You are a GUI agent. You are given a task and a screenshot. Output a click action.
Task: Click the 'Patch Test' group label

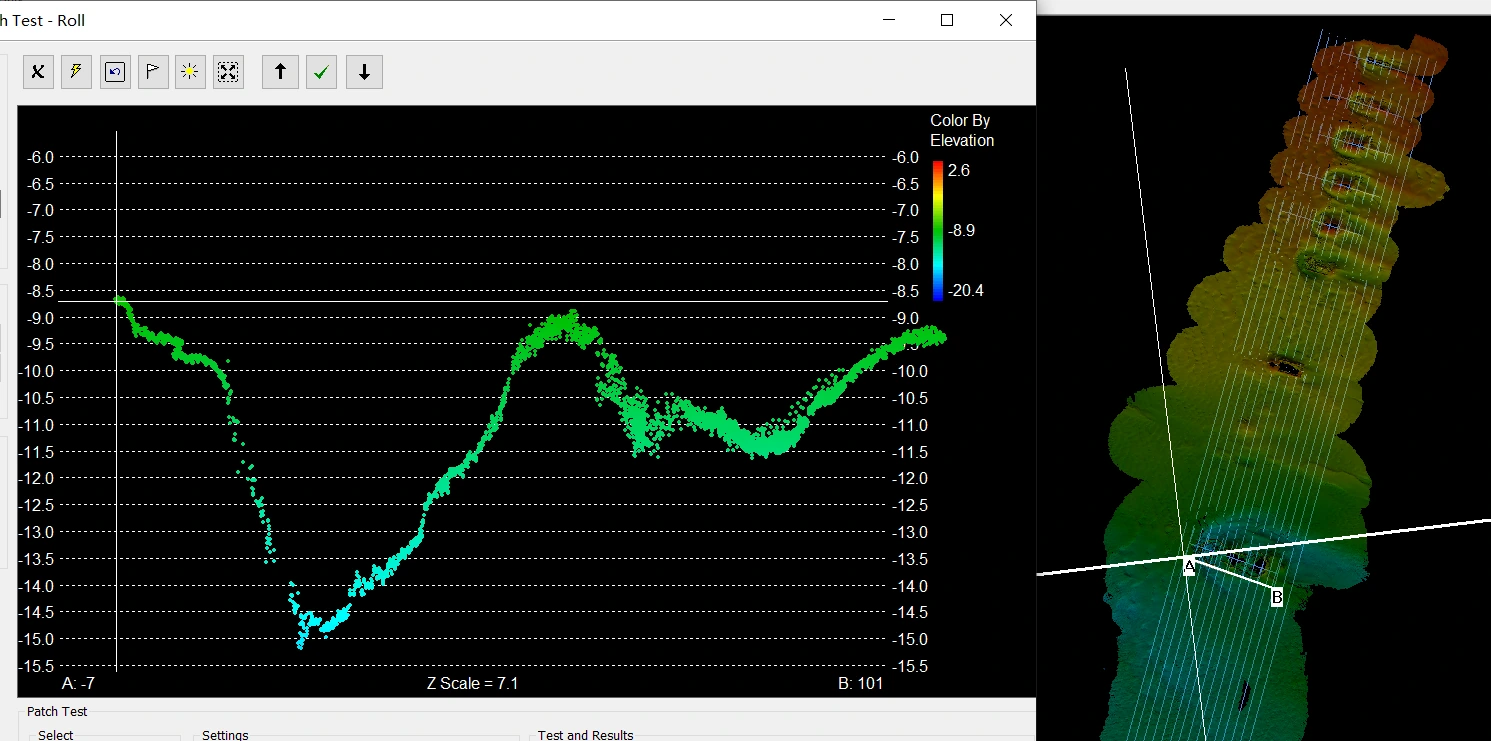pos(57,712)
